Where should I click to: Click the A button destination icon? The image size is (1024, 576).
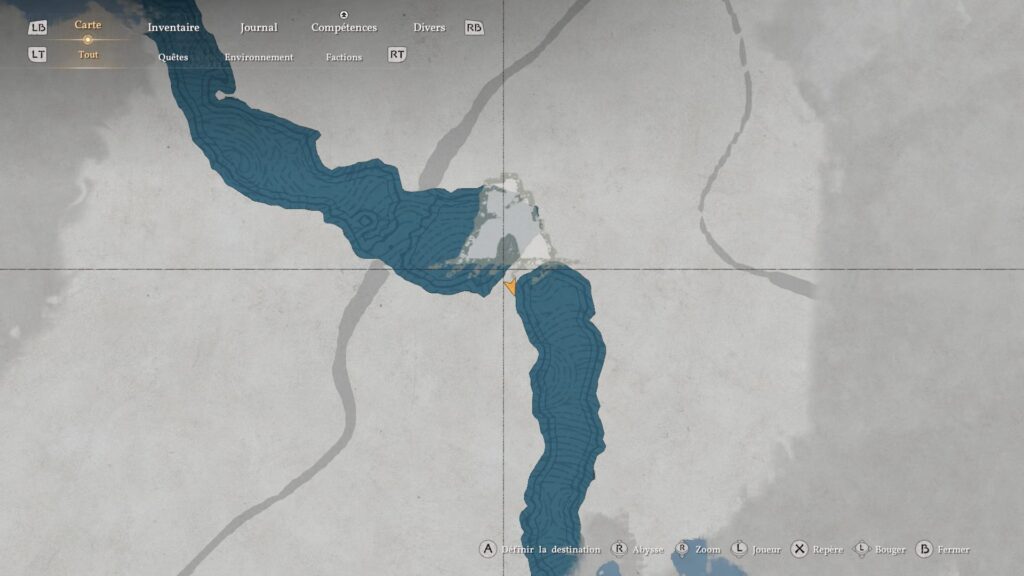(x=487, y=549)
